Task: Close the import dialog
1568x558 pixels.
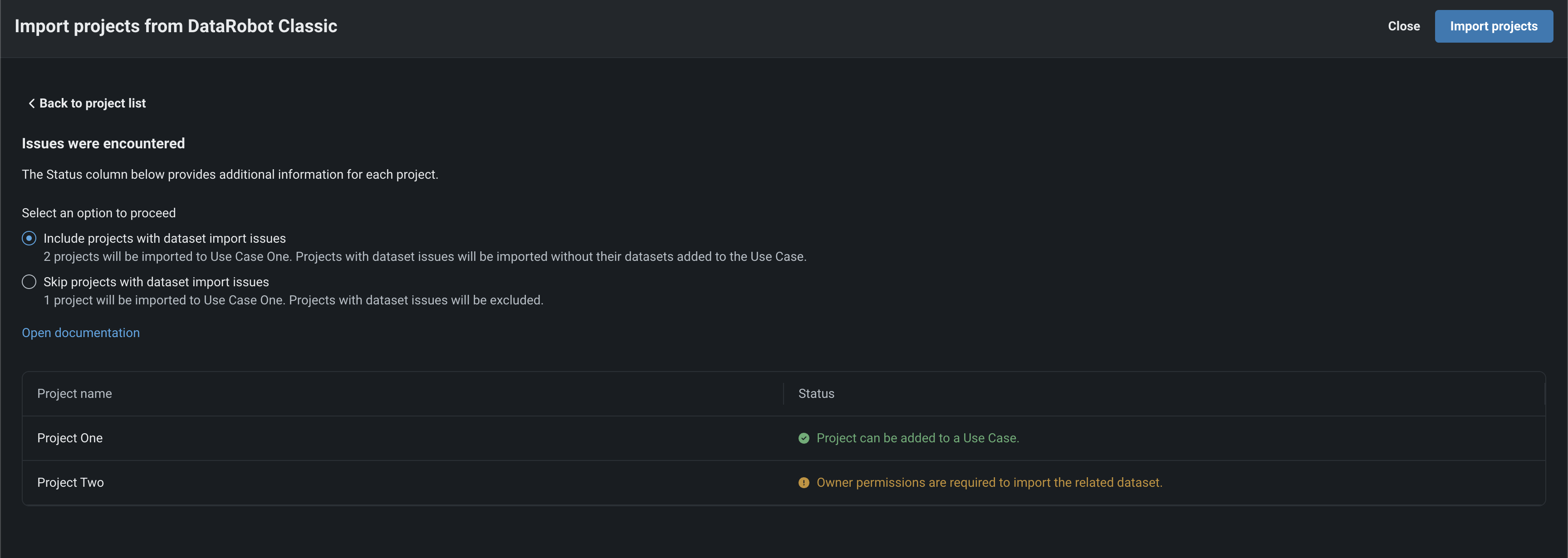Action: click(1403, 26)
